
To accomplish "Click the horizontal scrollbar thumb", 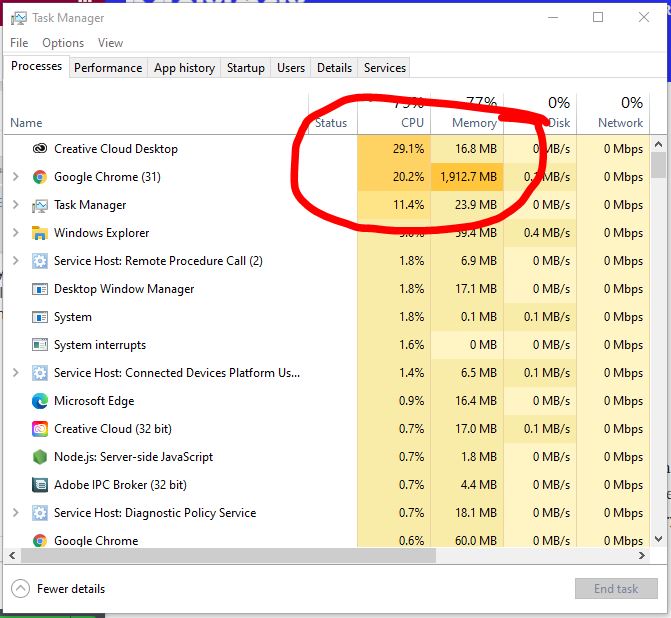I will 229,556.
